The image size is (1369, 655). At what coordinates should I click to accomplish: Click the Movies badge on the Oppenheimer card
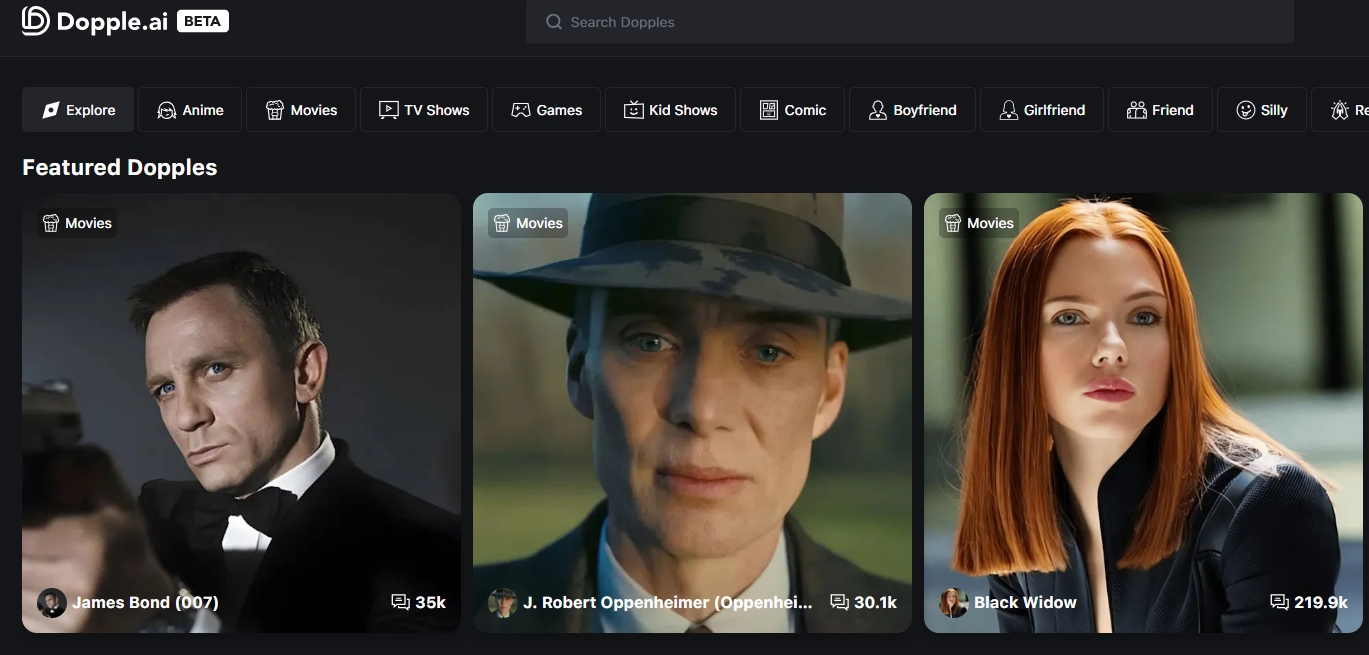528,223
